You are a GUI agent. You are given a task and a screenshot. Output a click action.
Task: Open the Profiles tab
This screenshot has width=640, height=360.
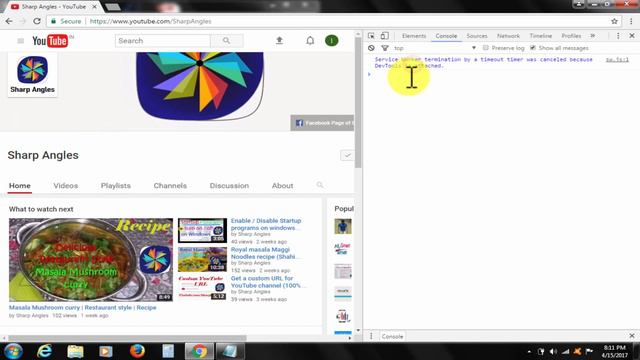click(x=571, y=36)
